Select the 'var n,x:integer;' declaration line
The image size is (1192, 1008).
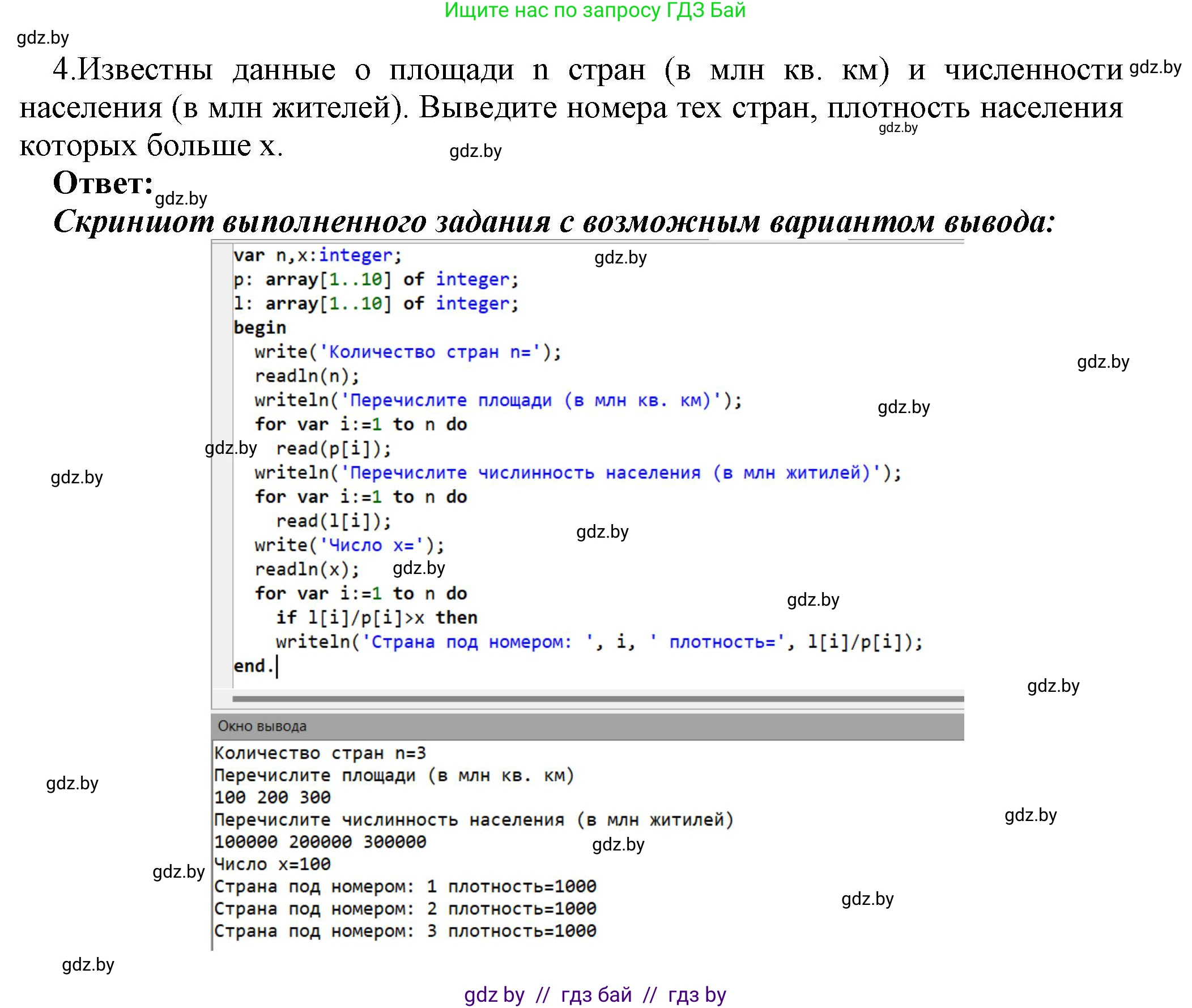click(314, 257)
